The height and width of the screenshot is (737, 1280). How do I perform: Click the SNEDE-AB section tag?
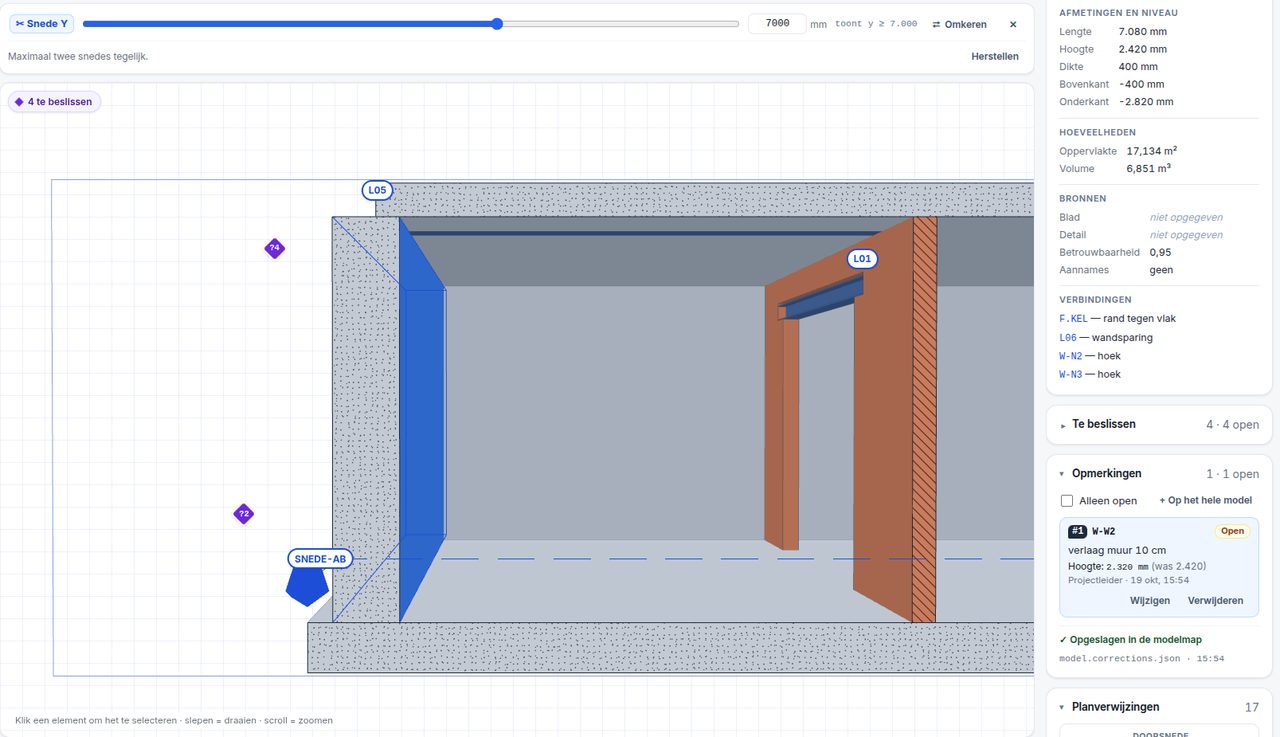[320, 559]
